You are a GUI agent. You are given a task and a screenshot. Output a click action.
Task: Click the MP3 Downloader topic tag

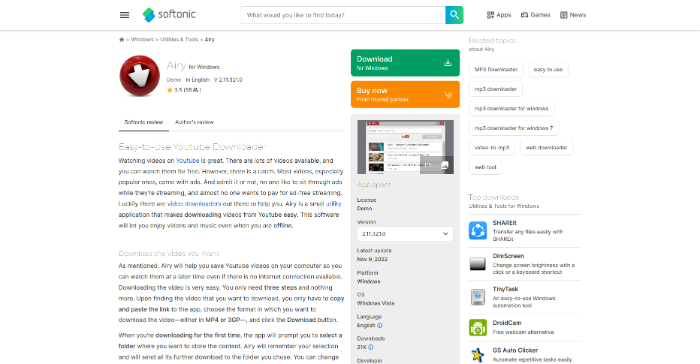[496, 70]
